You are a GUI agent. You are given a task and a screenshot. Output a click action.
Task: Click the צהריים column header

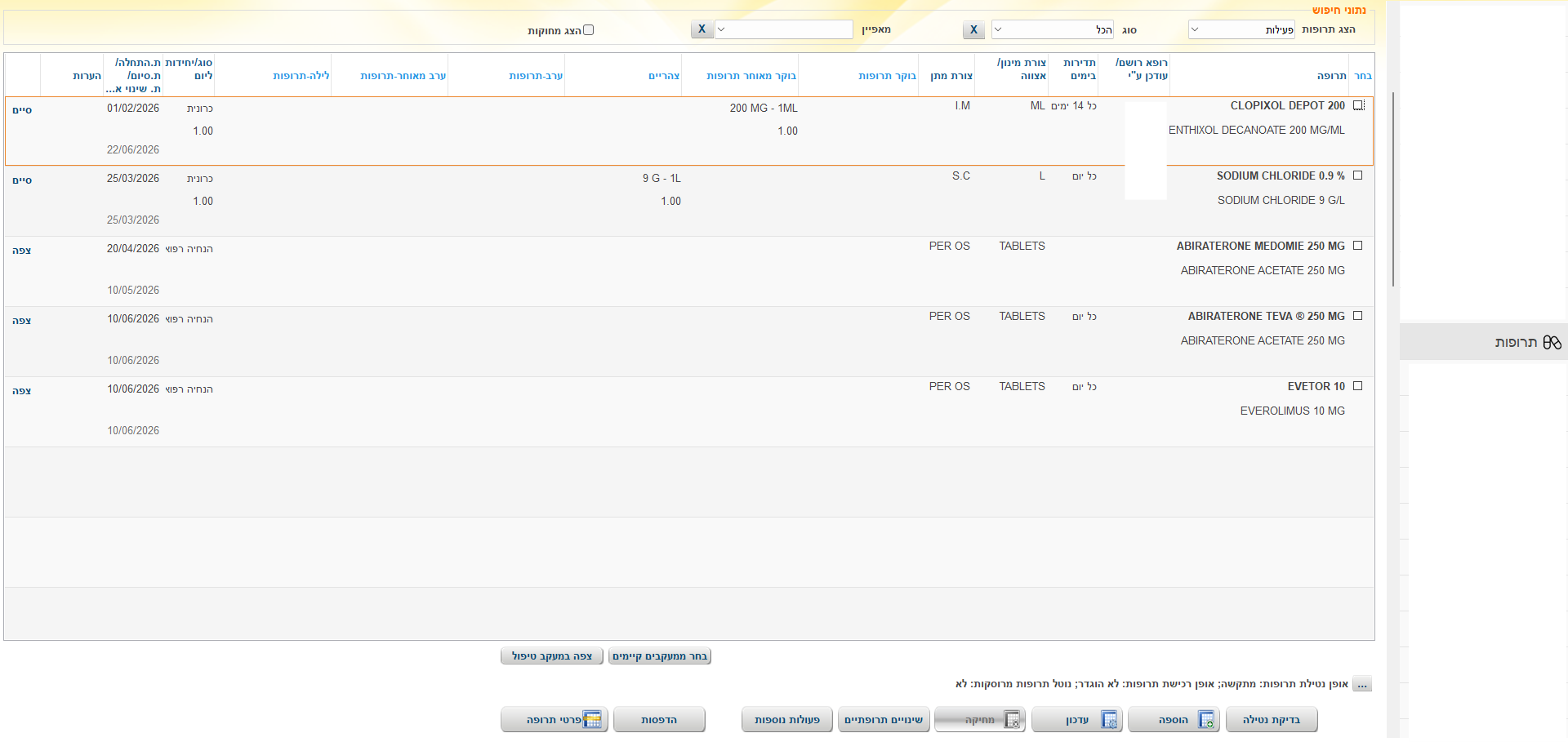664,76
